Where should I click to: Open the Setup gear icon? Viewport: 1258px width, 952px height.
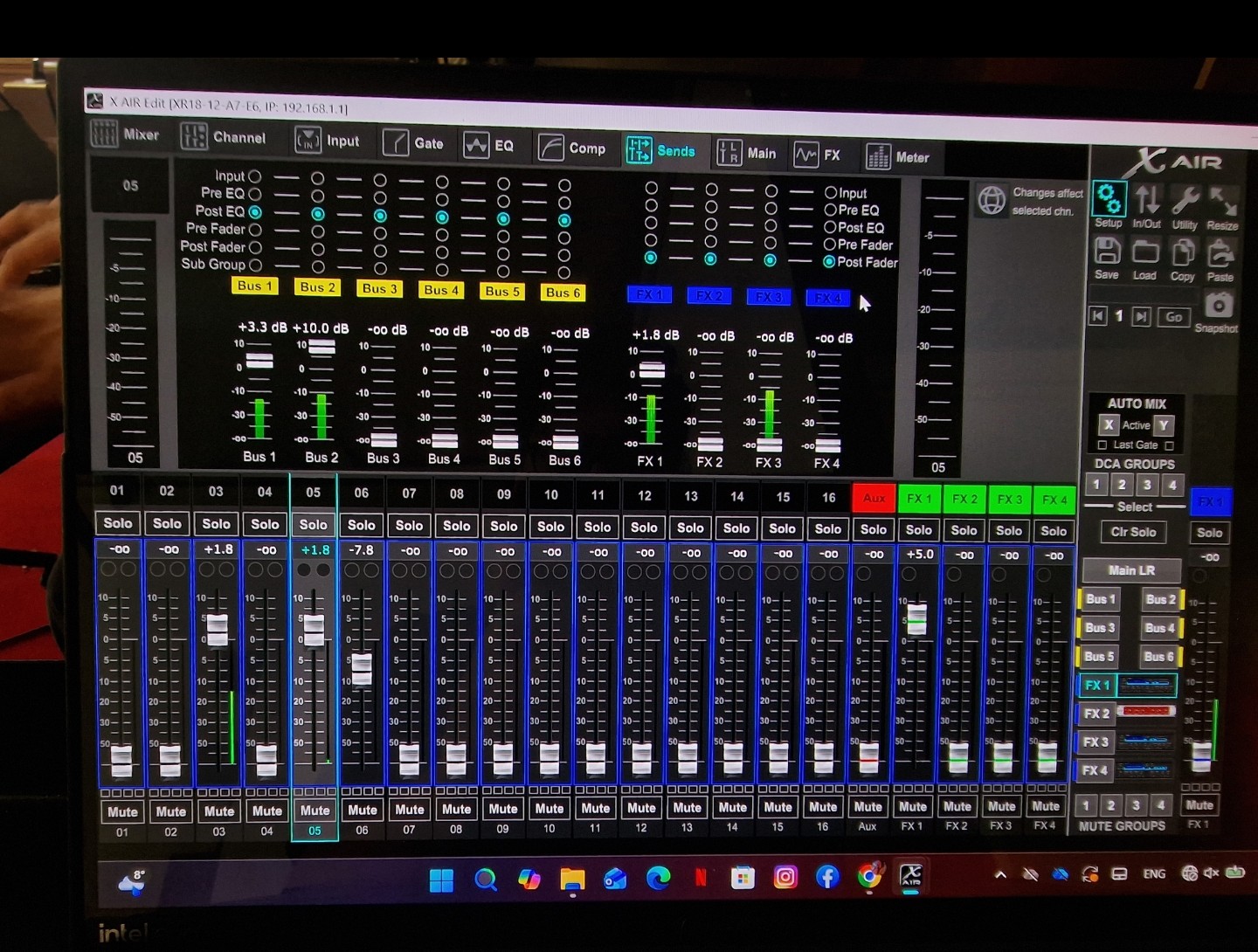click(x=1109, y=199)
